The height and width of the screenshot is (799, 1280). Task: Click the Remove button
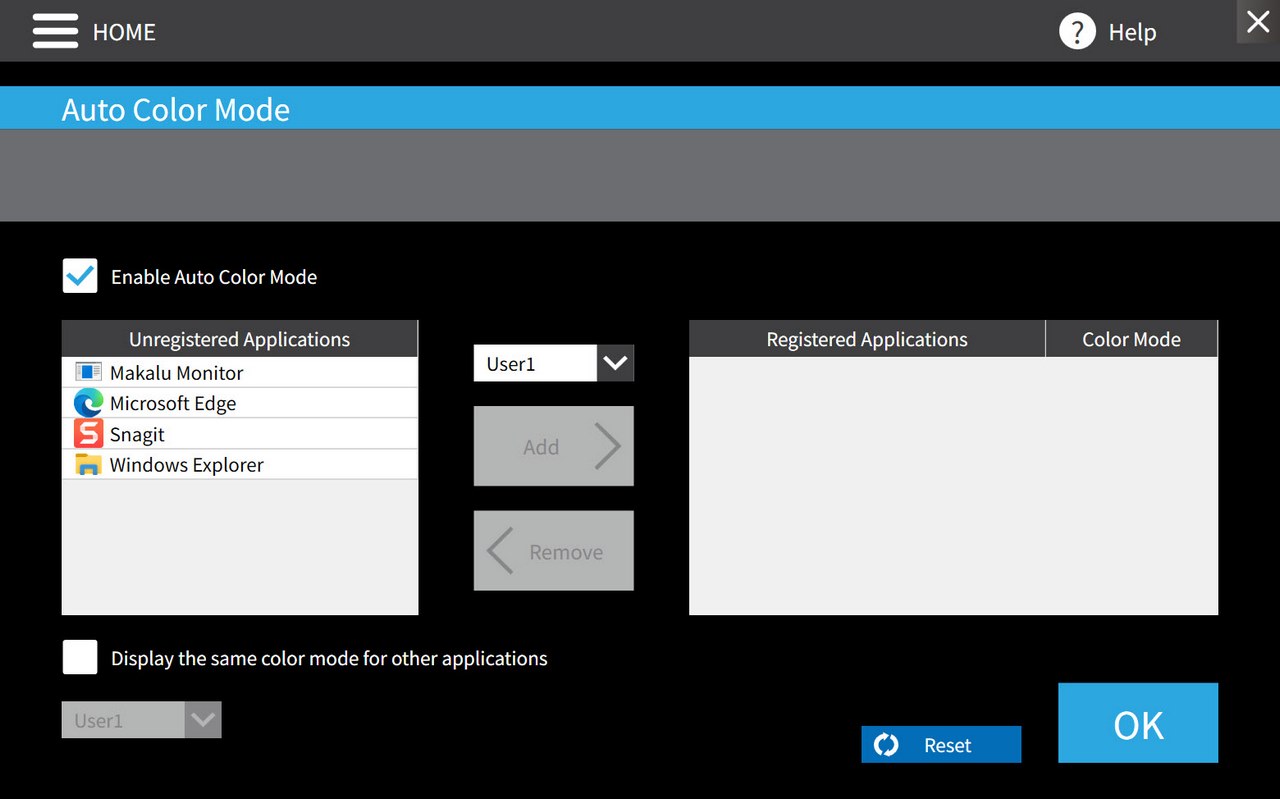pyautogui.click(x=554, y=551)
